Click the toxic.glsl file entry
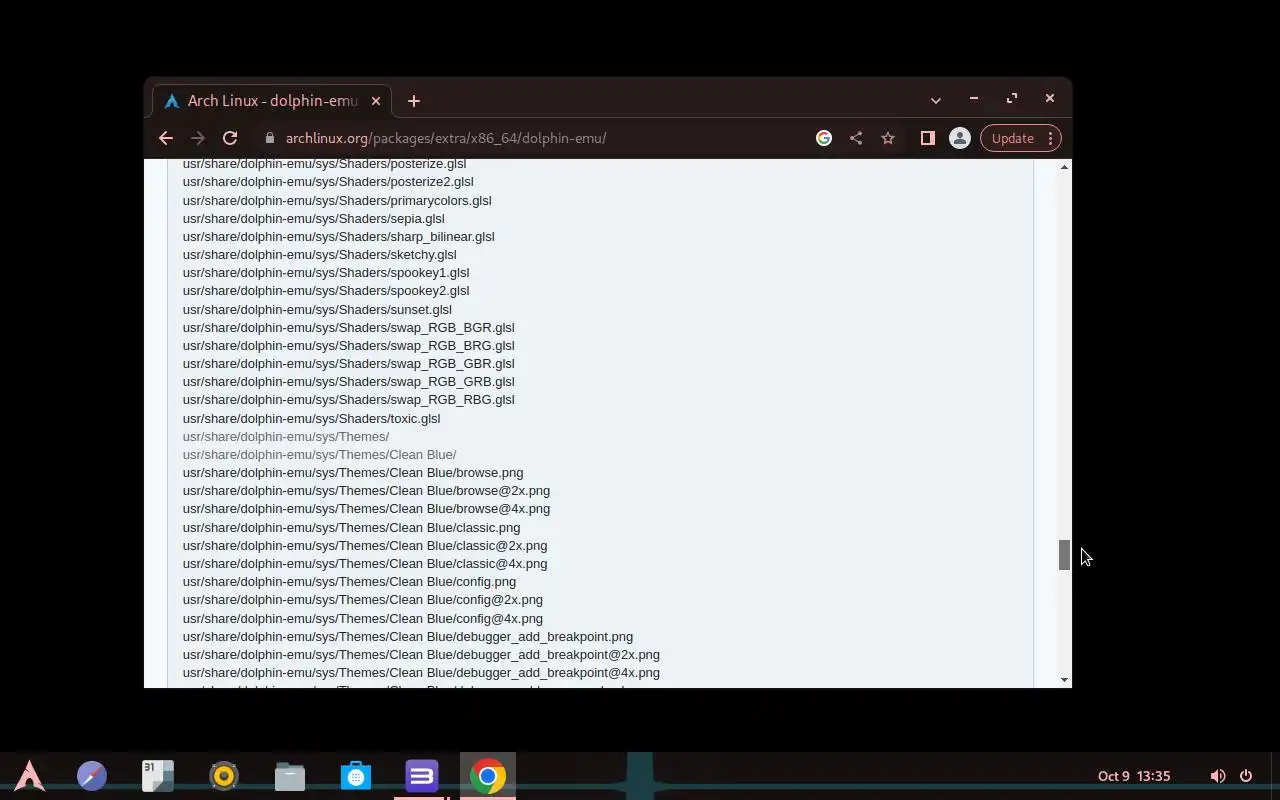Viewport: 1280px width, 800px height. tap(311, 418)
